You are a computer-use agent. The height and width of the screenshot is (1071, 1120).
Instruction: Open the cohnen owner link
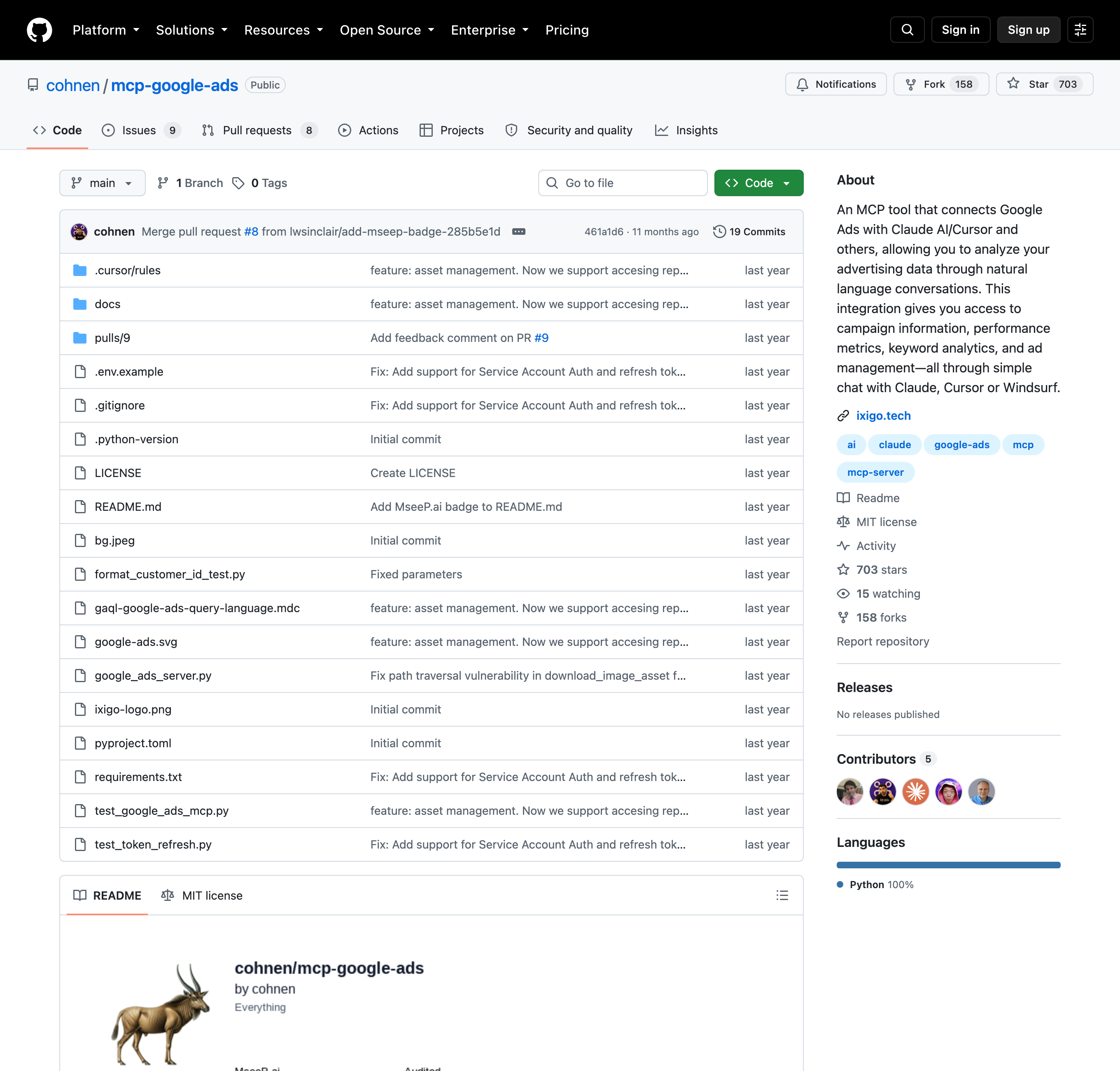tap(73, 85)
